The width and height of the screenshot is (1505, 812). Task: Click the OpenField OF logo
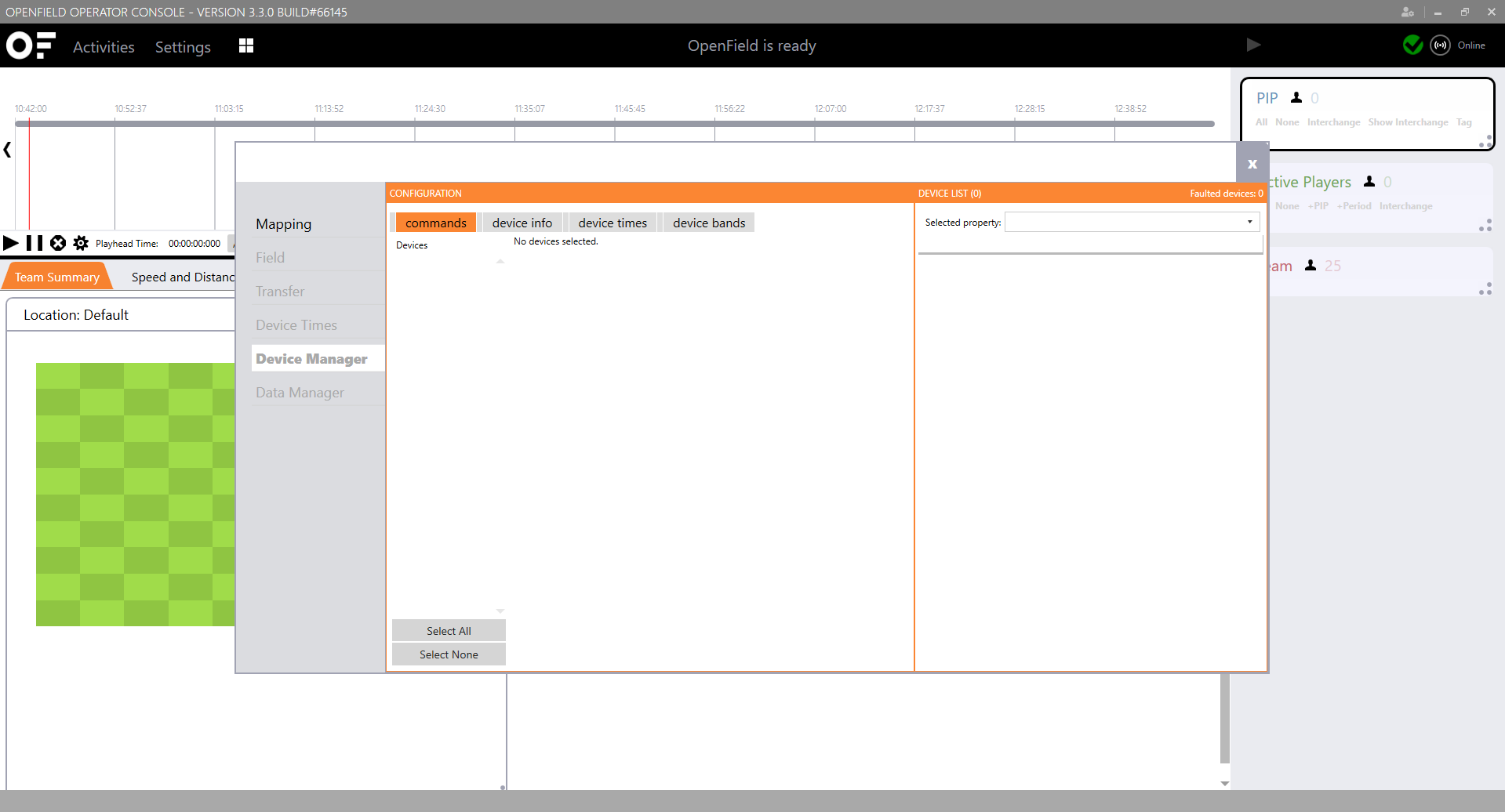31,45
